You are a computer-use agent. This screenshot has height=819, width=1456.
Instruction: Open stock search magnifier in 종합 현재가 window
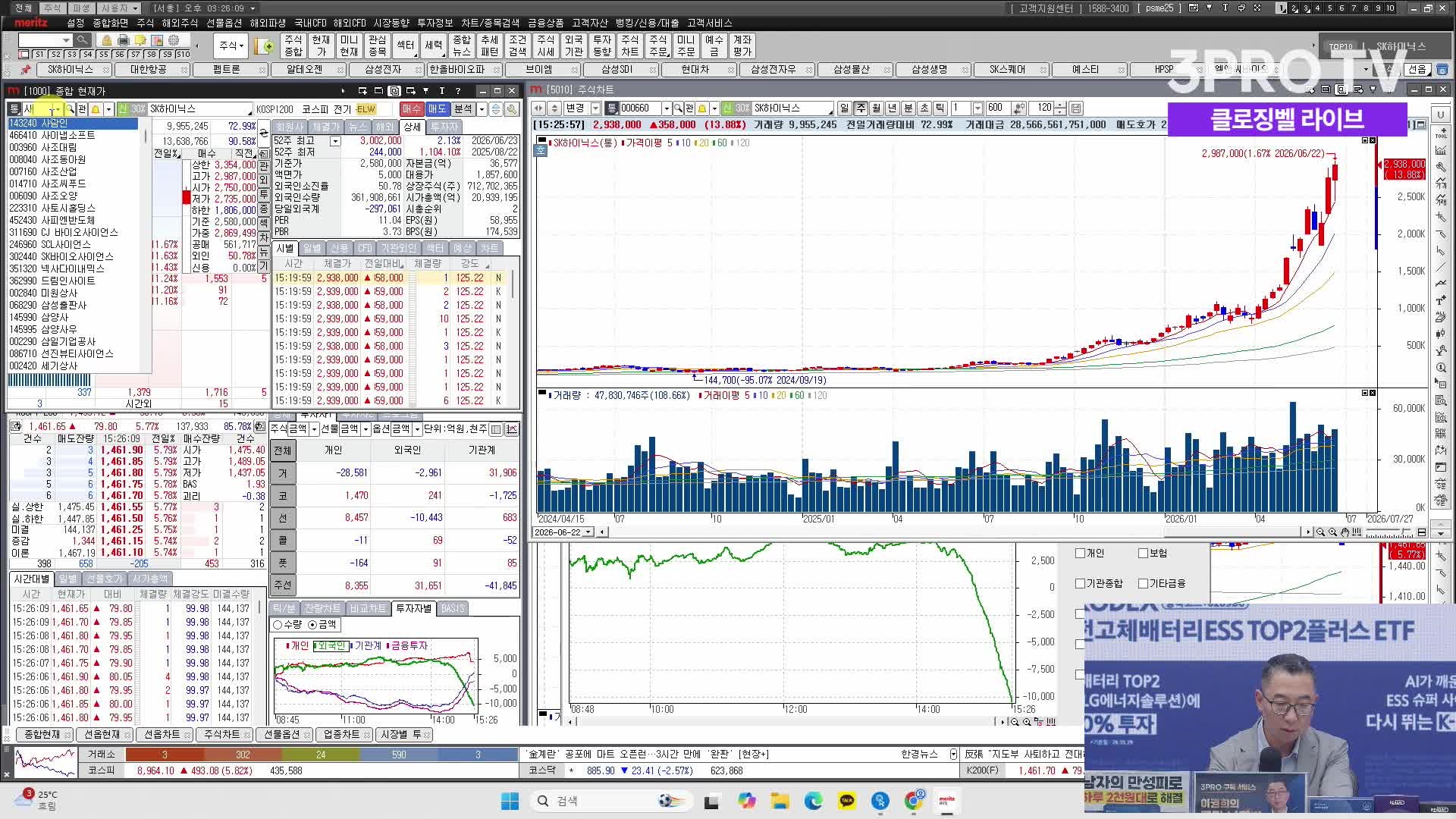[x=70, y=109]
